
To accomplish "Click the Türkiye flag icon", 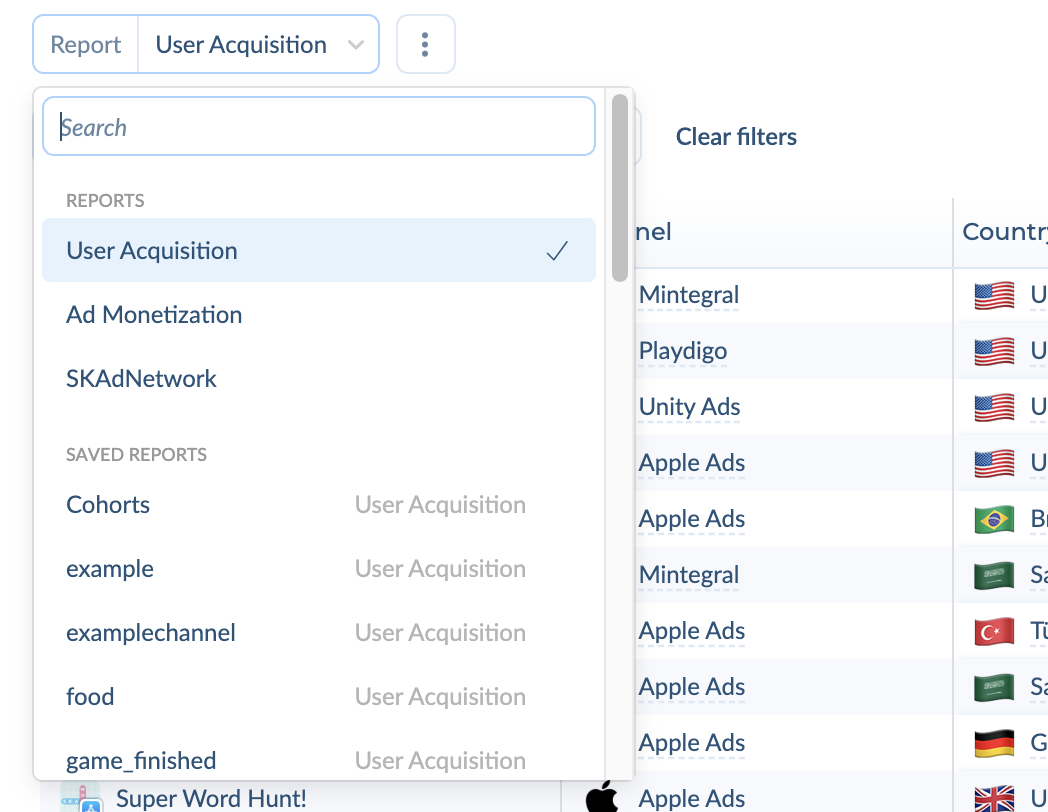I will [x=994, y=631].
